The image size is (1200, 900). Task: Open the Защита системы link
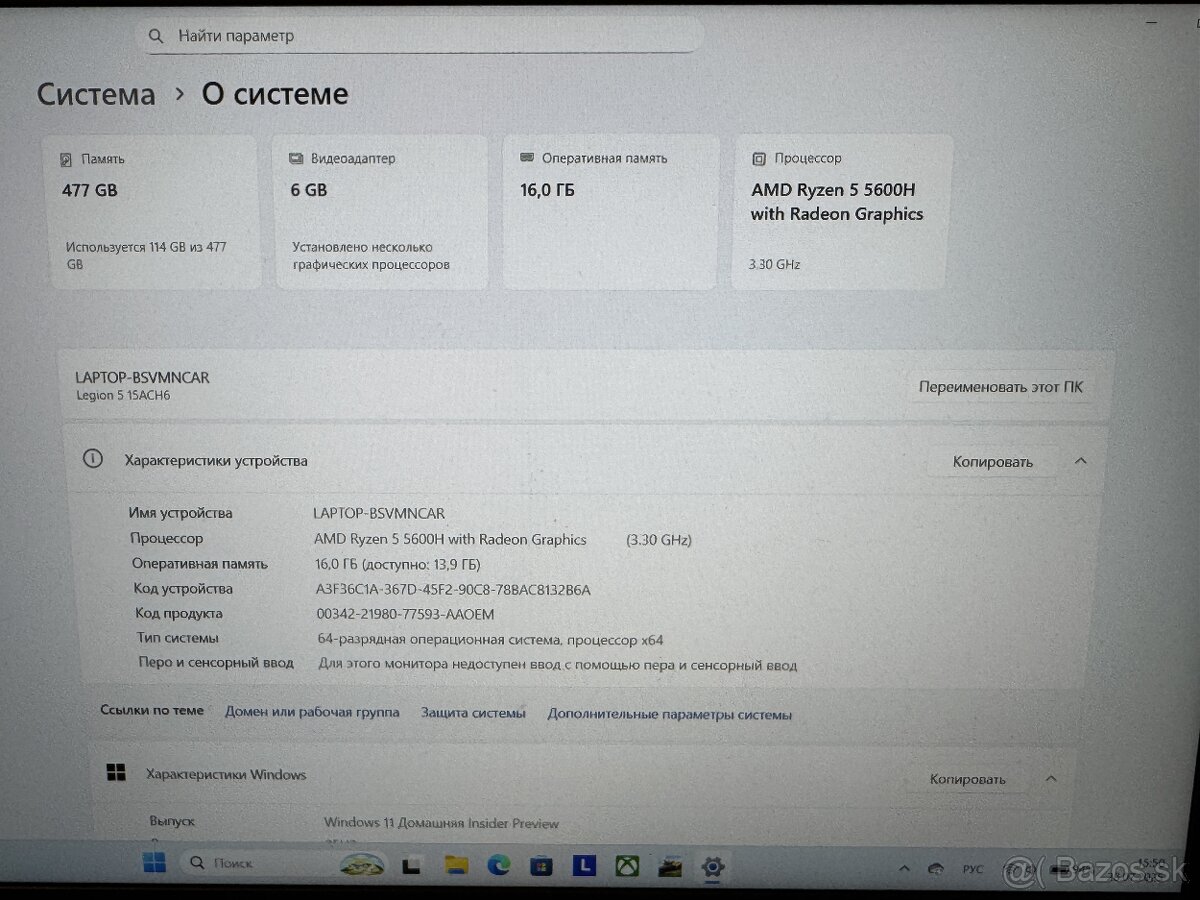[473, 713]
